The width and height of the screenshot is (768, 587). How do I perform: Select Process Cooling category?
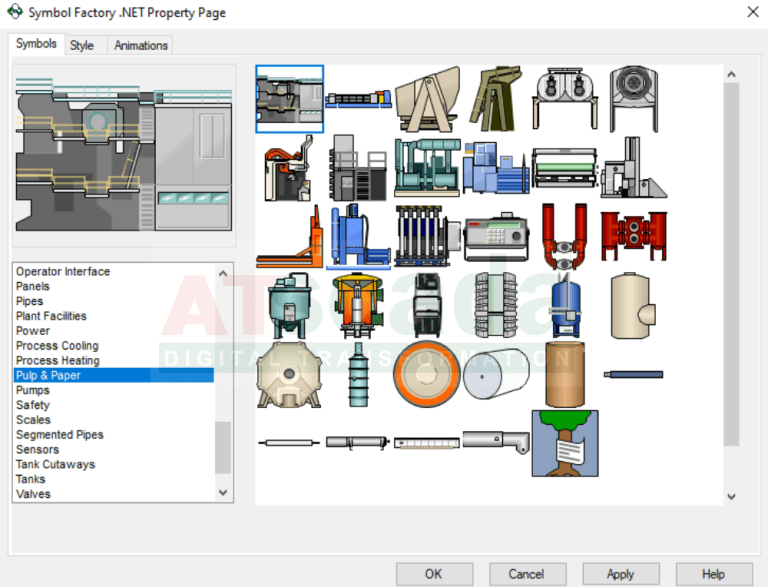coord(114,345)
